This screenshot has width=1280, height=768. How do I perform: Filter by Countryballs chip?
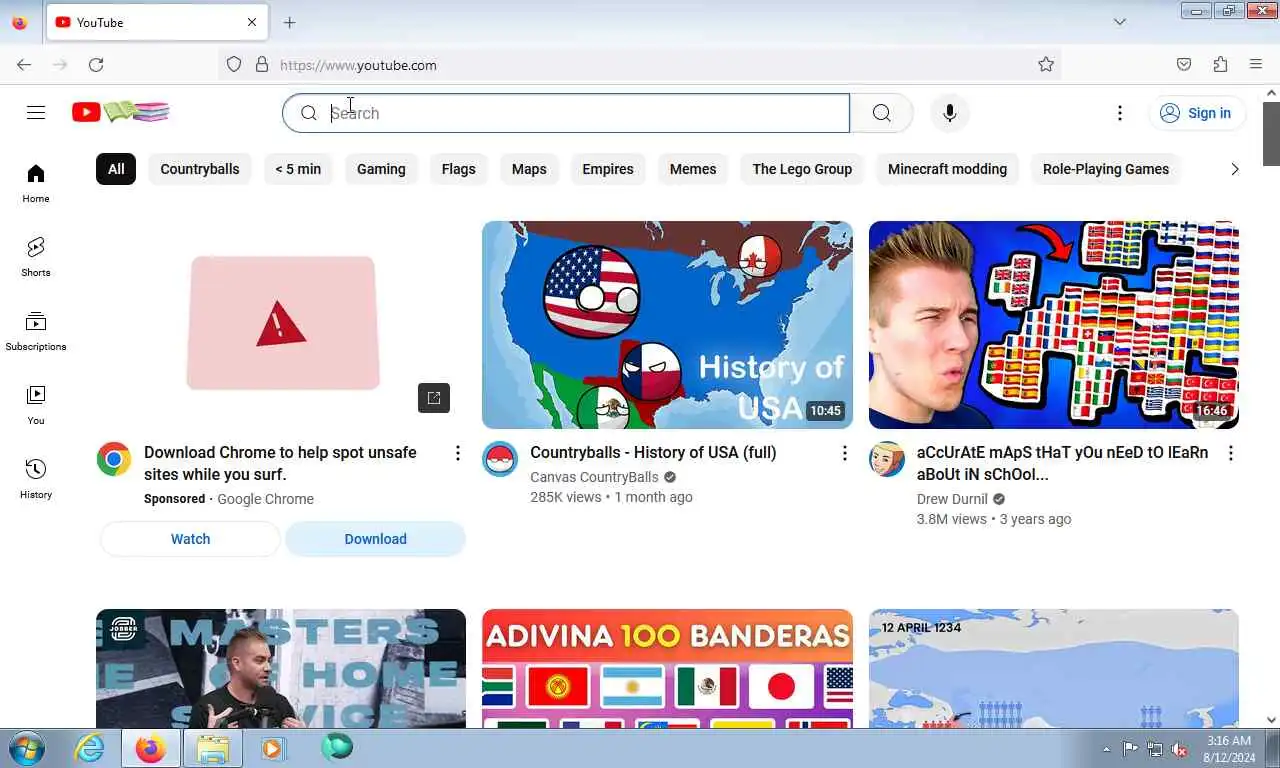pyautogui.click(x=200, y=169)
